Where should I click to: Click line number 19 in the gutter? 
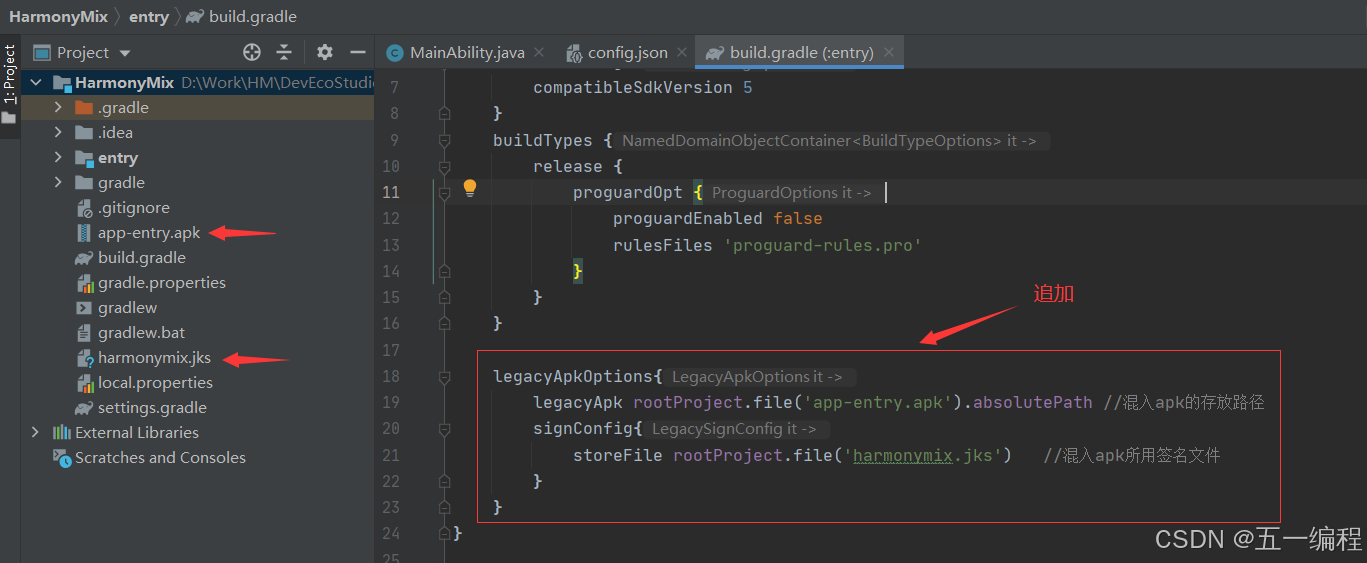click(x=390, y=402)
